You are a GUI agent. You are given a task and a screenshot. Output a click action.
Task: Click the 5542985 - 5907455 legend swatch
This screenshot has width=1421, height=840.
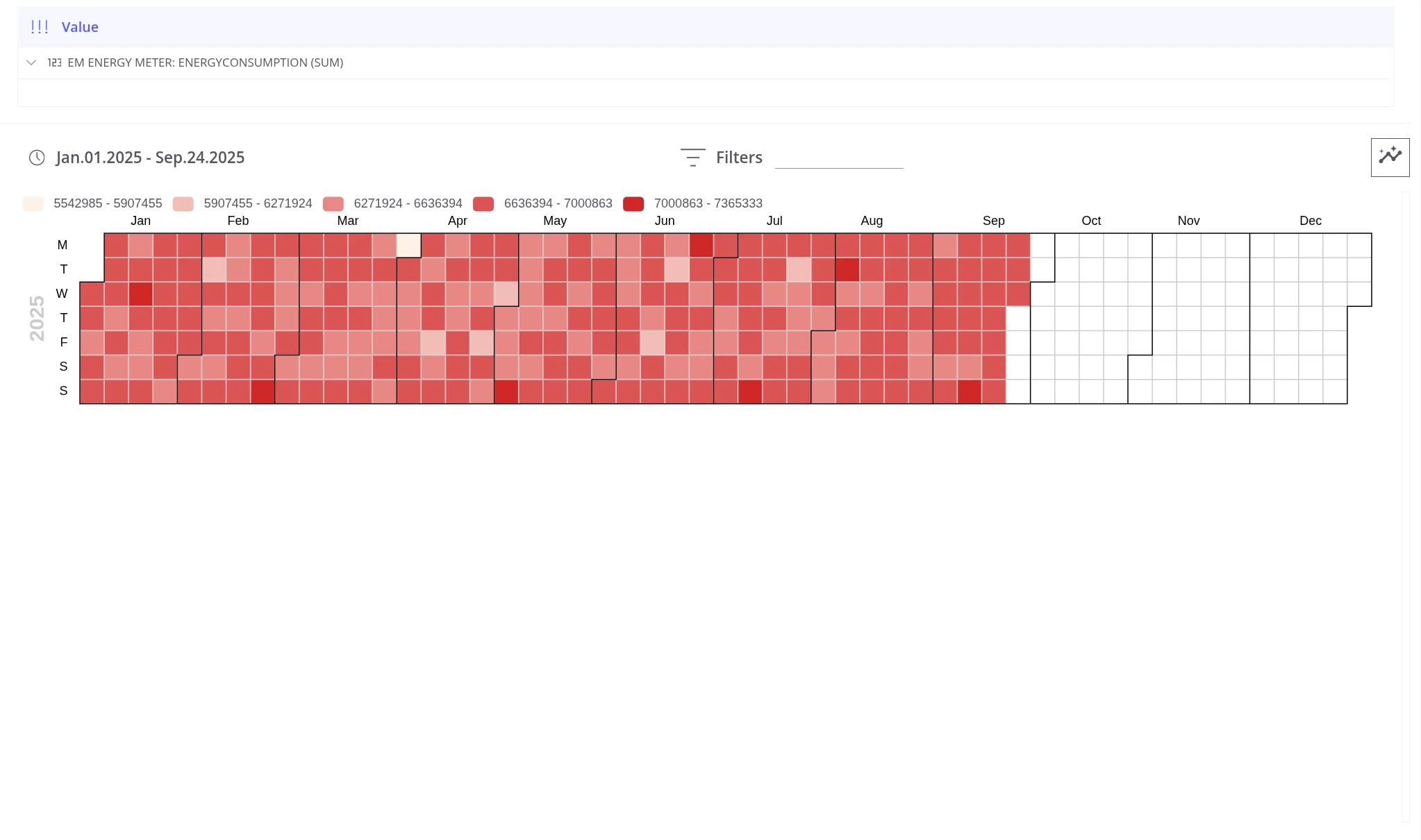point(33,203)
